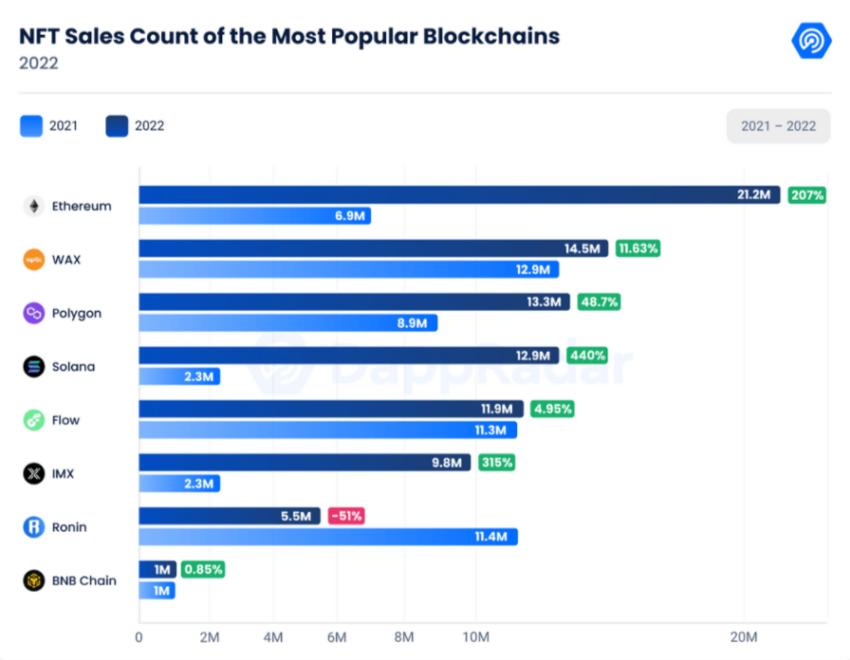Click the dark blue 2022 color swatch
The width and height of the screenshot is (850, 660).
(117, 126)
